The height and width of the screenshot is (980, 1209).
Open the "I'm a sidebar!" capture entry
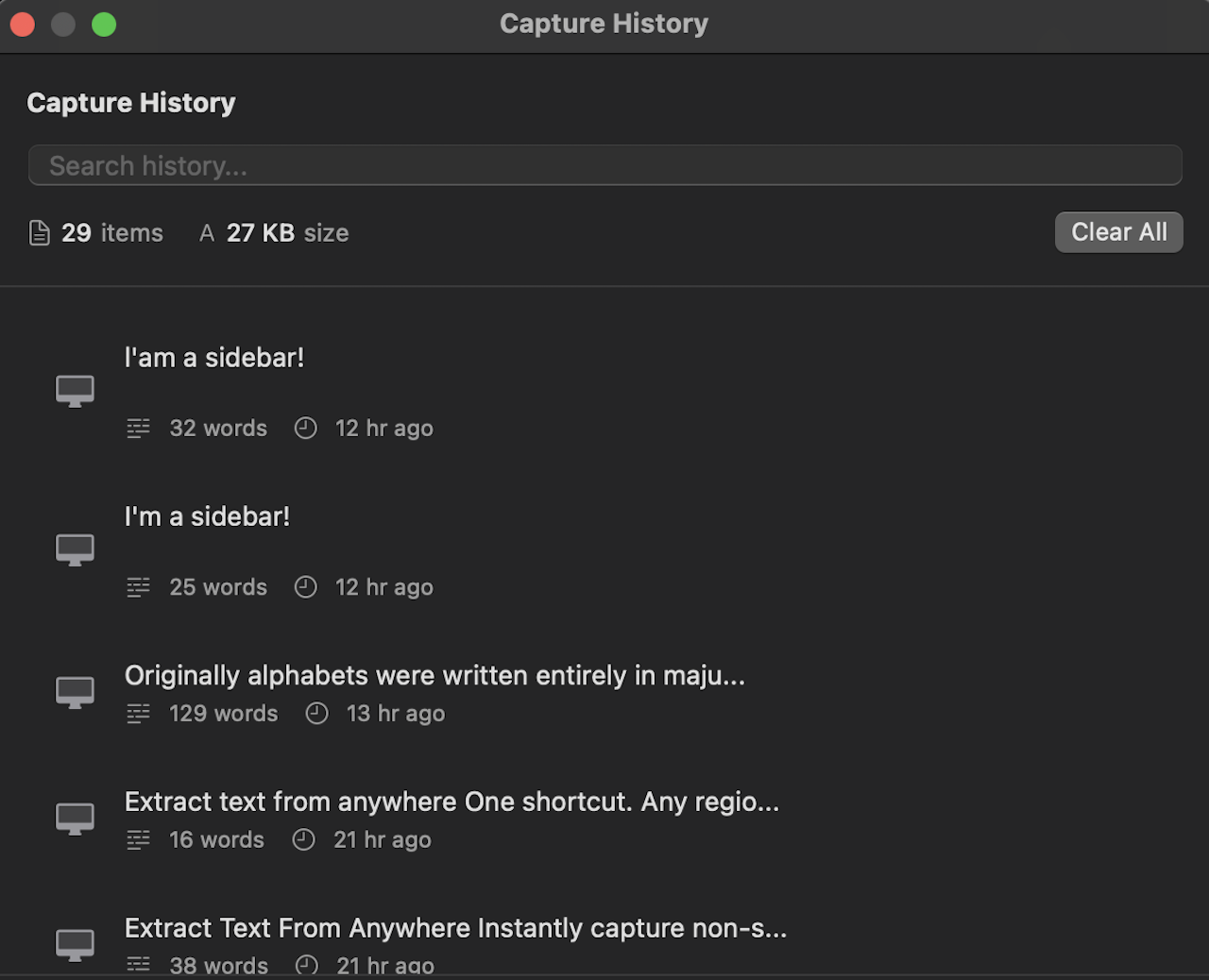(x=208, y=515)
